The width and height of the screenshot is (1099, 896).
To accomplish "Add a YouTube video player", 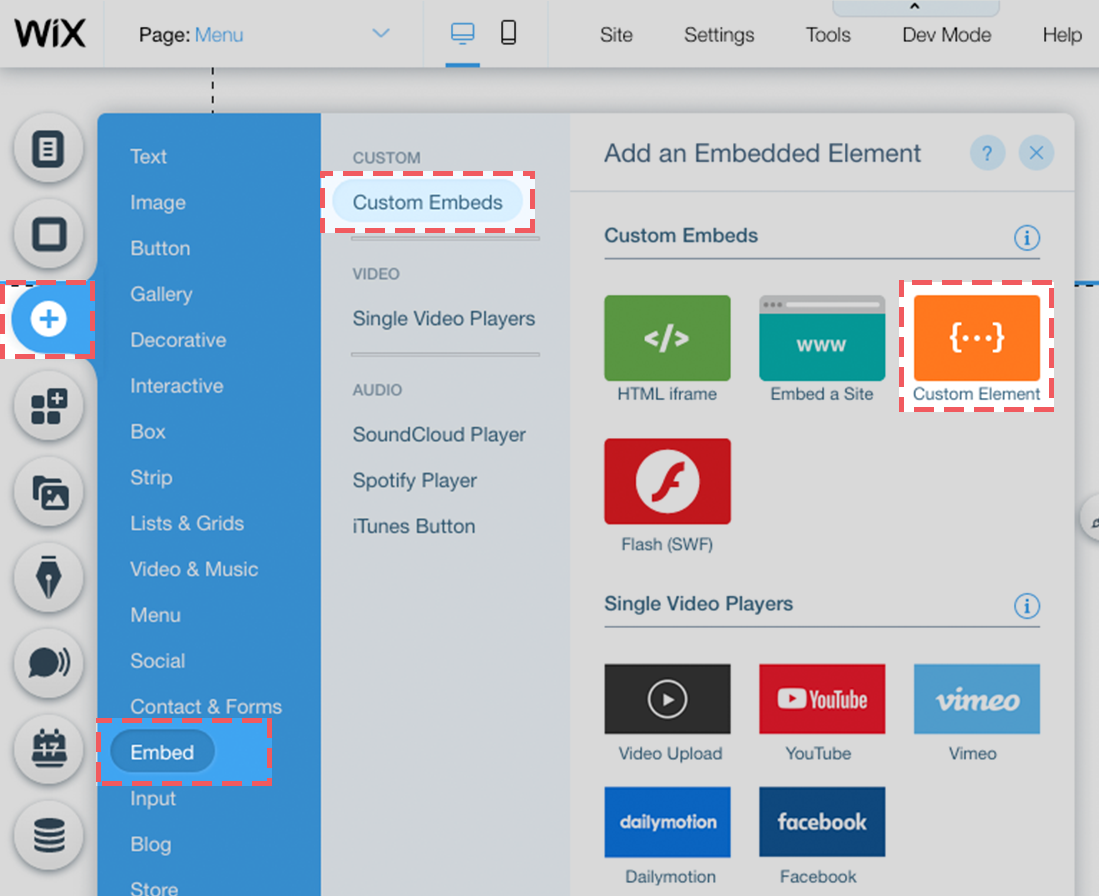I will [x=821, y=698].
